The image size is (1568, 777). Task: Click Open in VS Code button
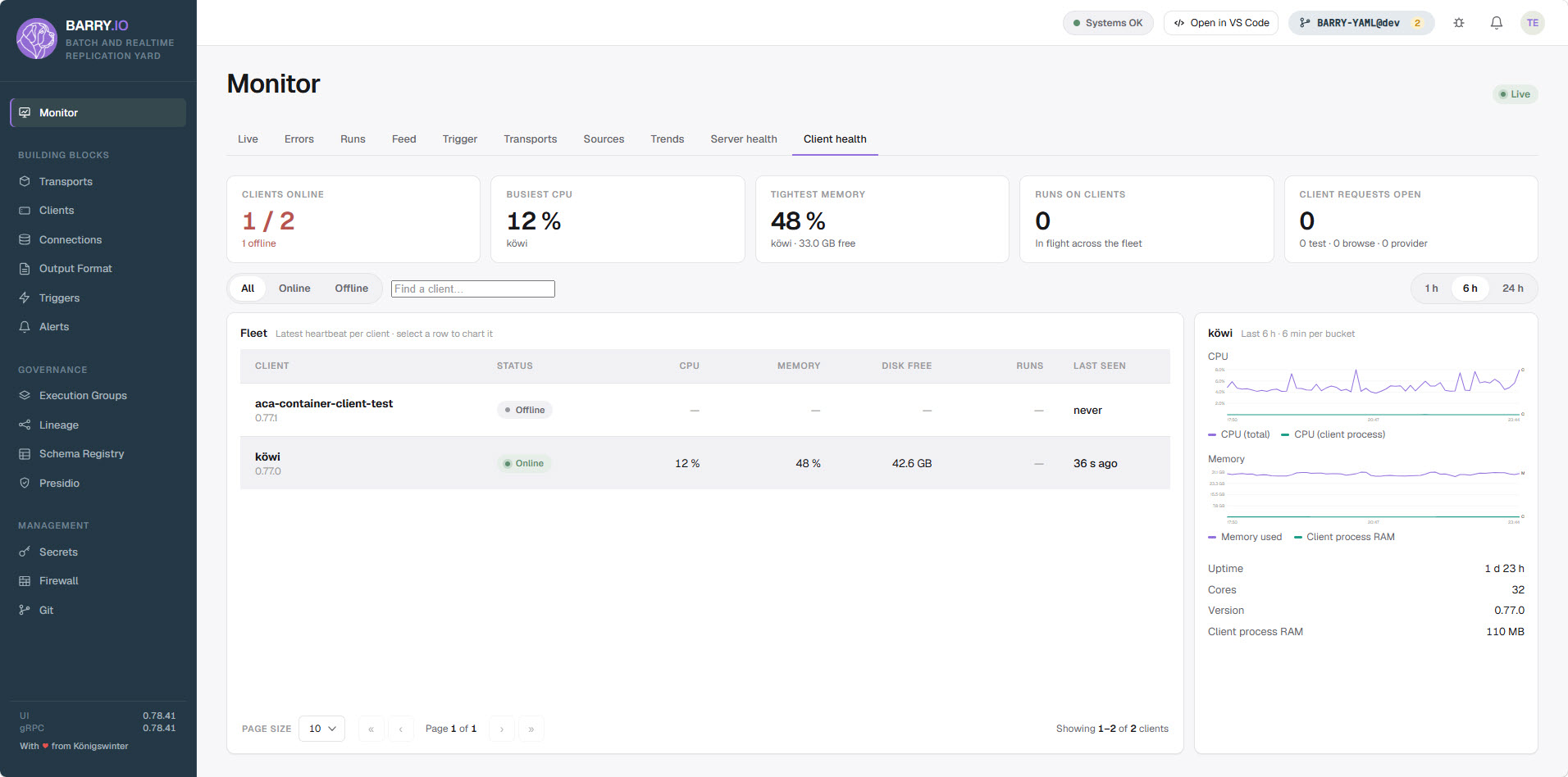coord(1221,23)
